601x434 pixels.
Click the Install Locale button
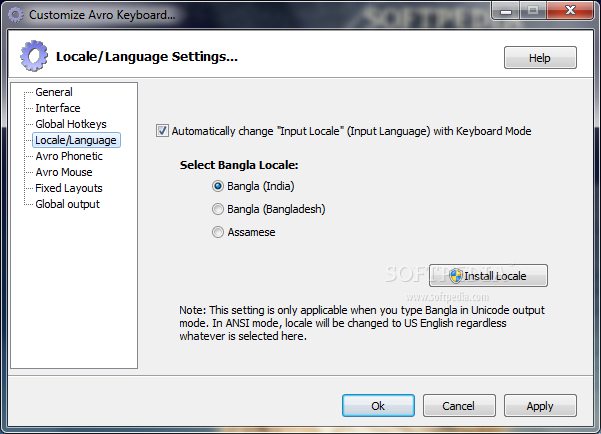coord(488,276)
